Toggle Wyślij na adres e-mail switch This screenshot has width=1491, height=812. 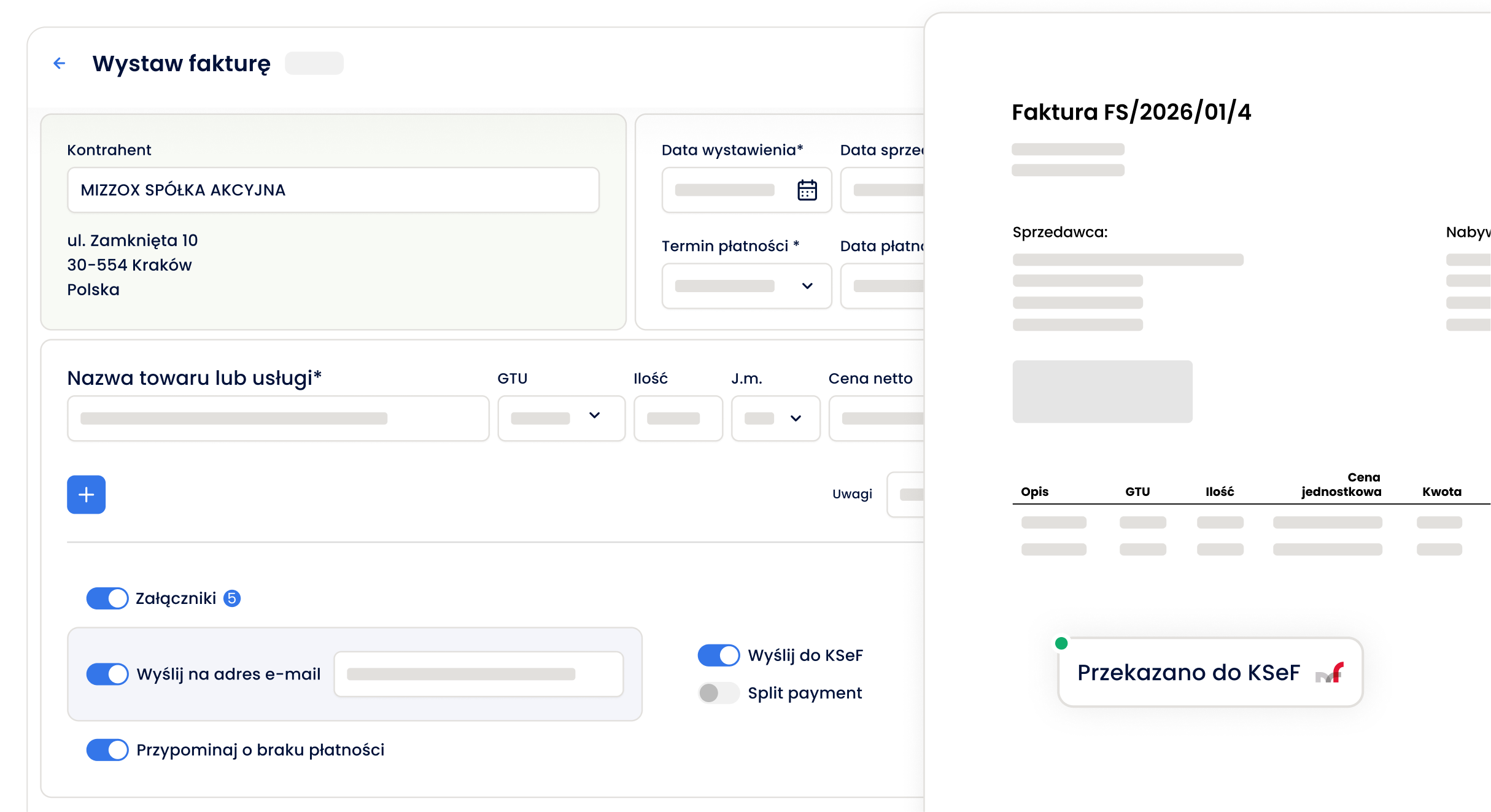107,674
